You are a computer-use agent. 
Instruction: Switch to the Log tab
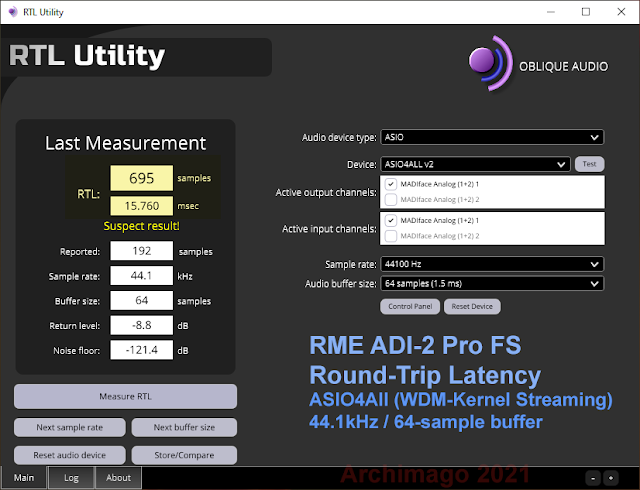click(71, 478)
